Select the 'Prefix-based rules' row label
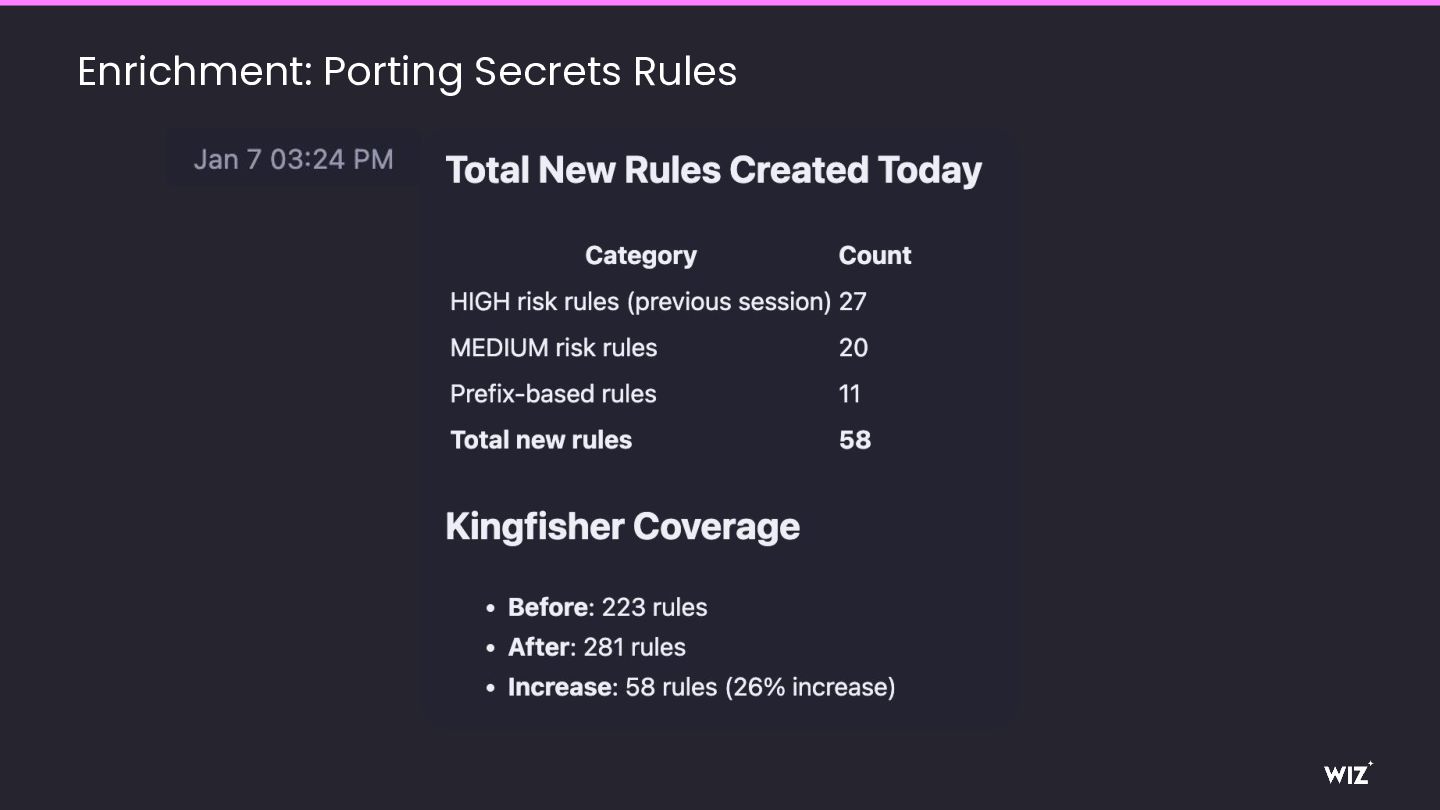Image resolution: width=1440 pixels, height=810 pixels. click(x=553, y=394)
